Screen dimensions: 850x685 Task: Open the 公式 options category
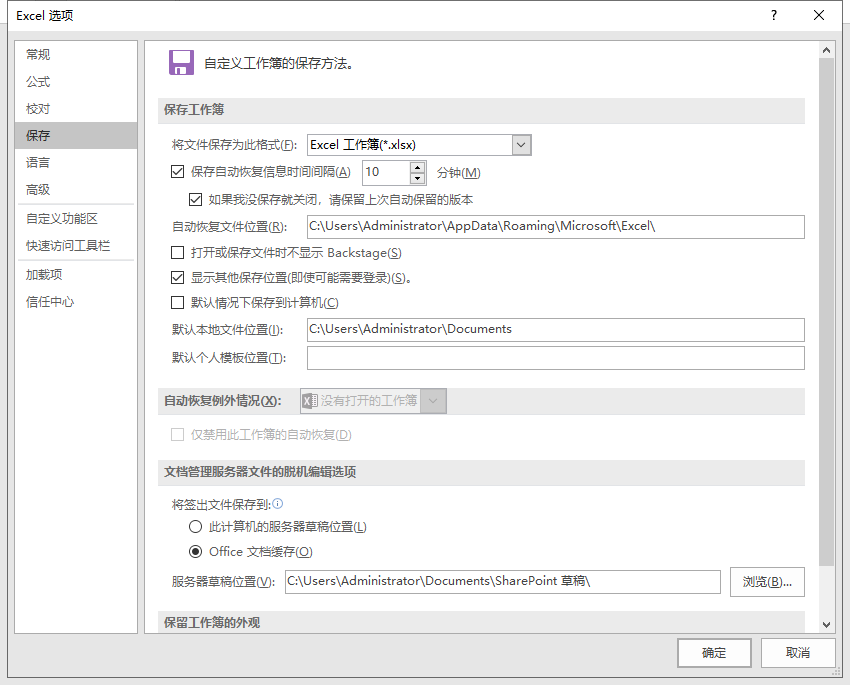coord(76,81)
